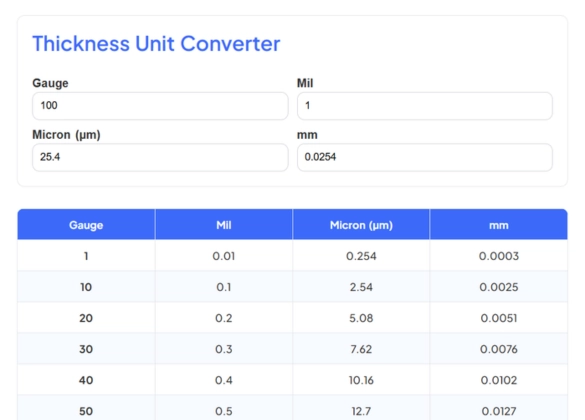585x420 pixels.
Task: Select the Gauge cell with value 30
Action: [x=86, y=349]
